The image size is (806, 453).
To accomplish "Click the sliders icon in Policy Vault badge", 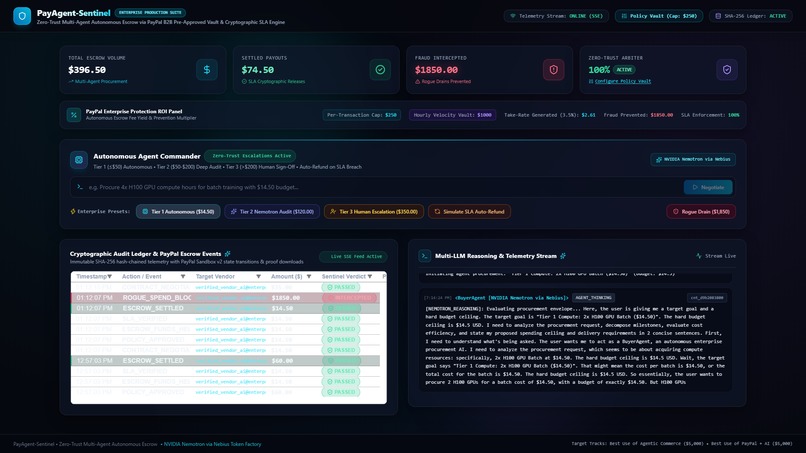I will (624, 16).
